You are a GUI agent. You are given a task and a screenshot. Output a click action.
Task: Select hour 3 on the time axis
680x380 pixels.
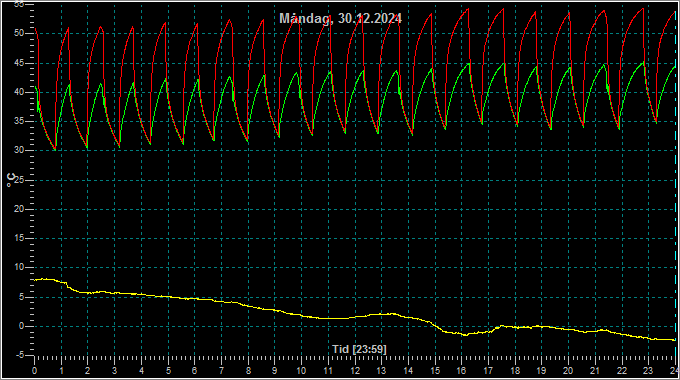coord(114,371)
